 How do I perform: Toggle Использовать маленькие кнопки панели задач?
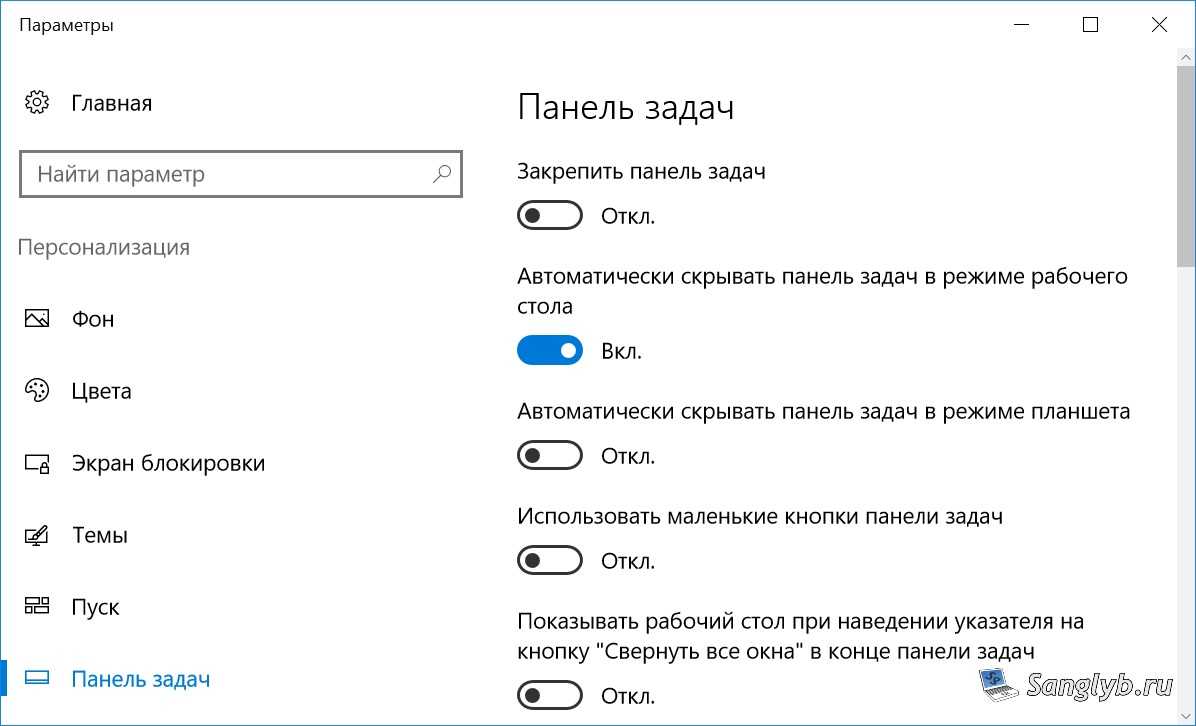pyautogui.click(x=549, y=561)
